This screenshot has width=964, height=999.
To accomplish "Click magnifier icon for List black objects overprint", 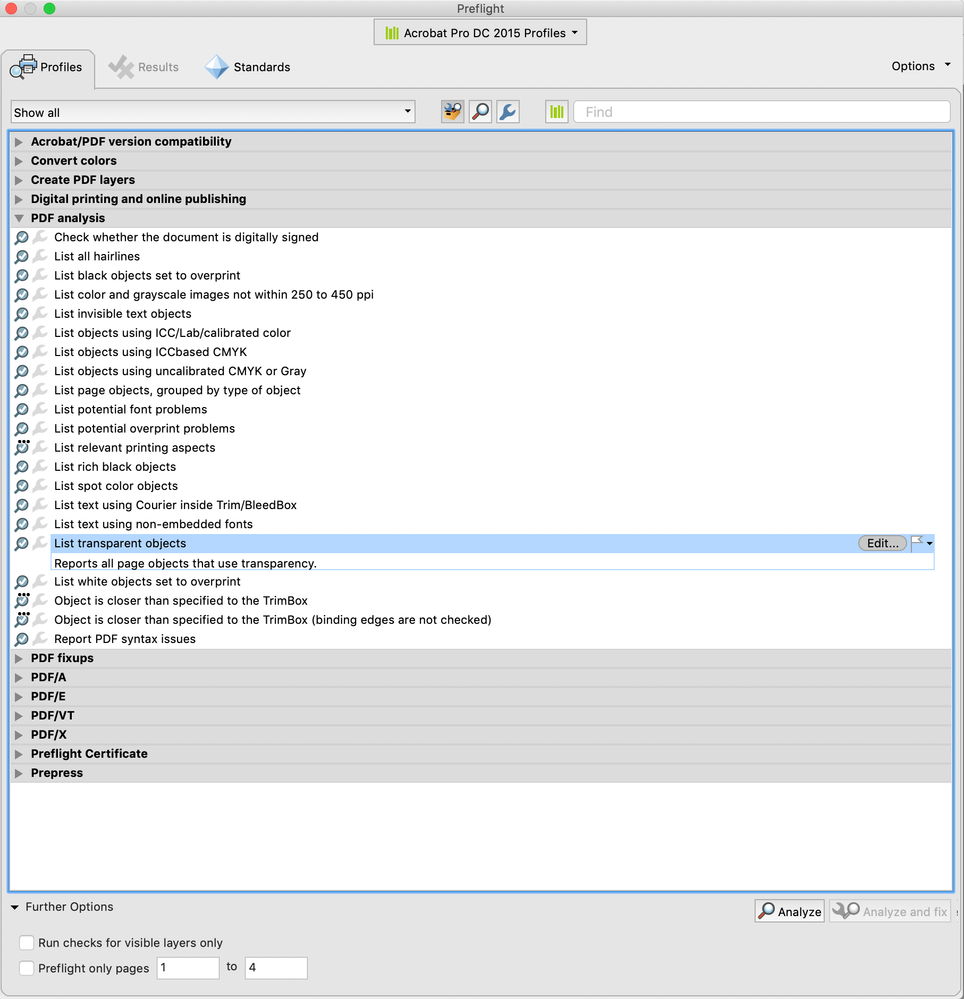I will point(22,275).
